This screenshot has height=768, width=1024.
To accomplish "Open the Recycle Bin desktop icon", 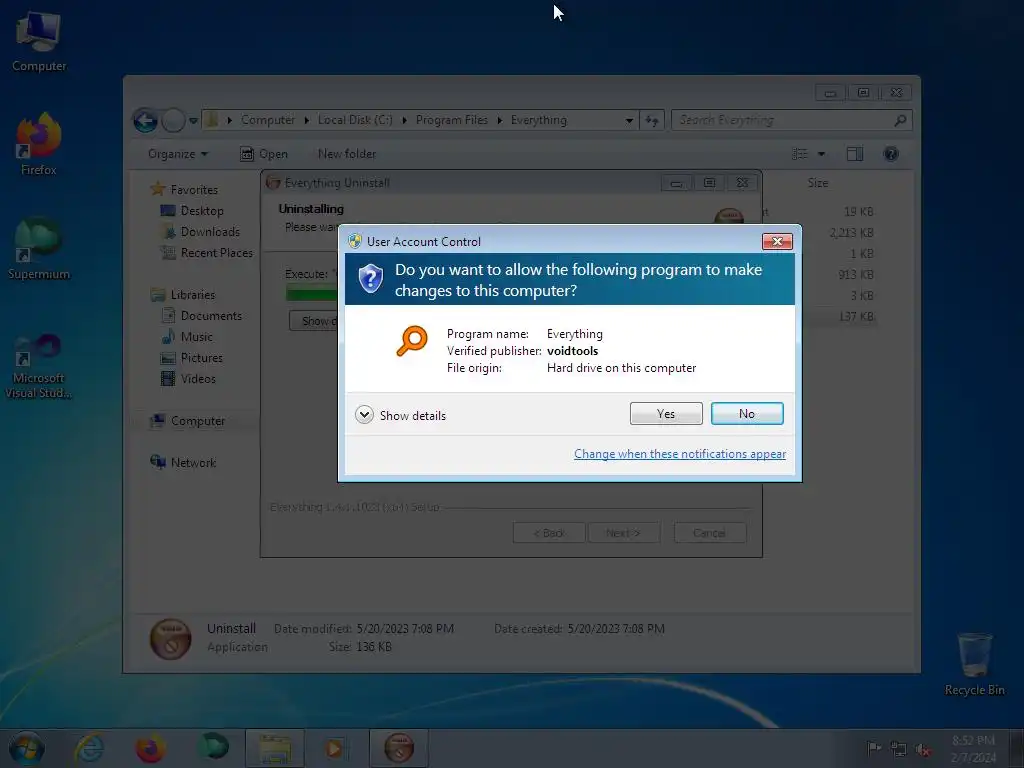I will (x=974, y=664).
